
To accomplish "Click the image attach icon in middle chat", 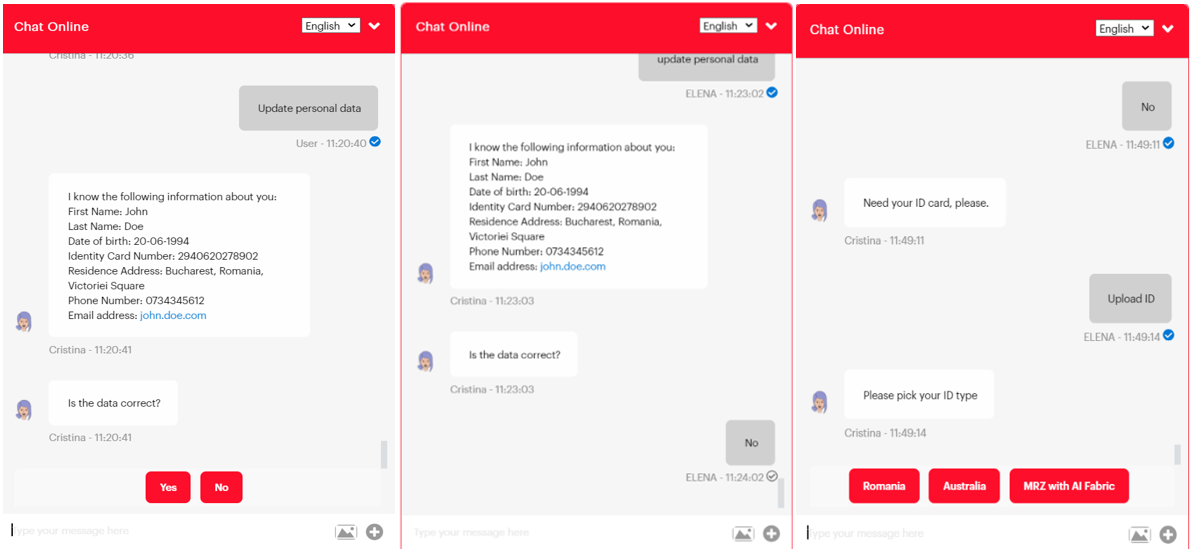I will pyautogui.click(x=743, y=534).
